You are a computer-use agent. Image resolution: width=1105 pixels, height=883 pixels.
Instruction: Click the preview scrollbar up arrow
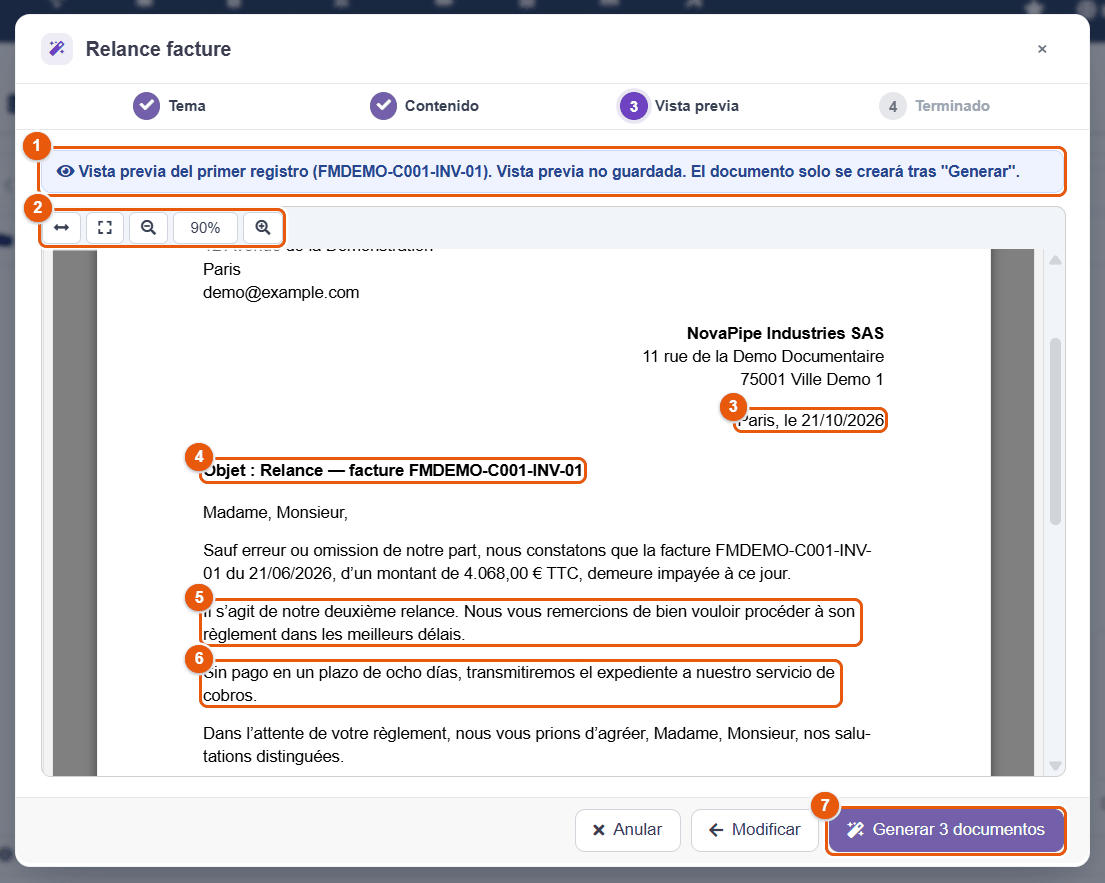[x=1055, y=260]
